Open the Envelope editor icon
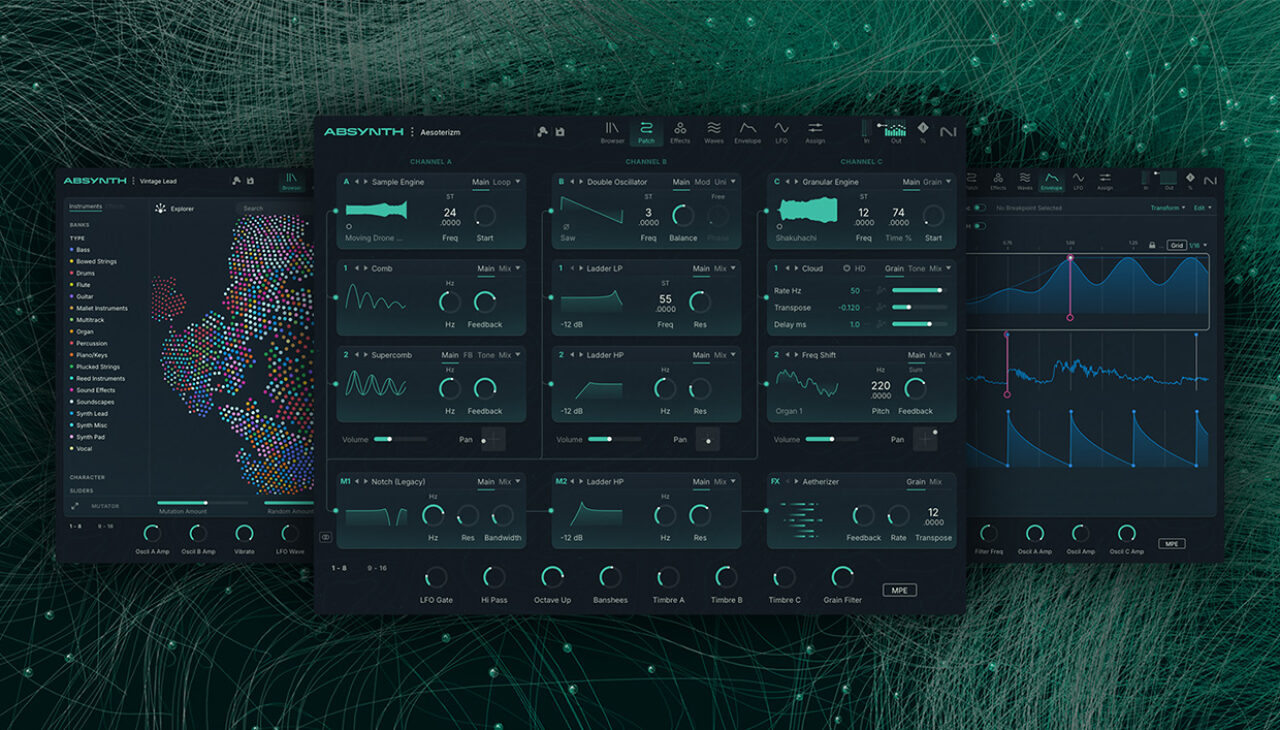Viewport: 1280px width, 730px height. (x=748, y=131)
